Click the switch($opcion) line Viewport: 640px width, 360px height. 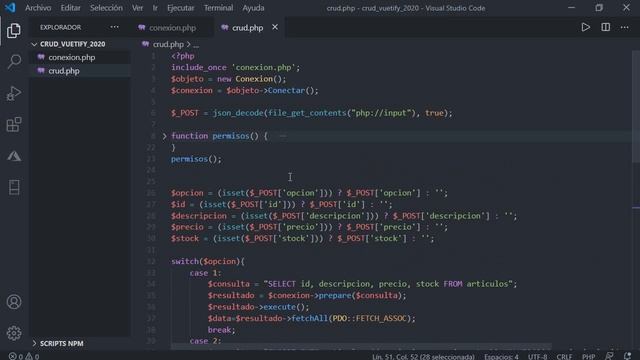coord(208,262)
